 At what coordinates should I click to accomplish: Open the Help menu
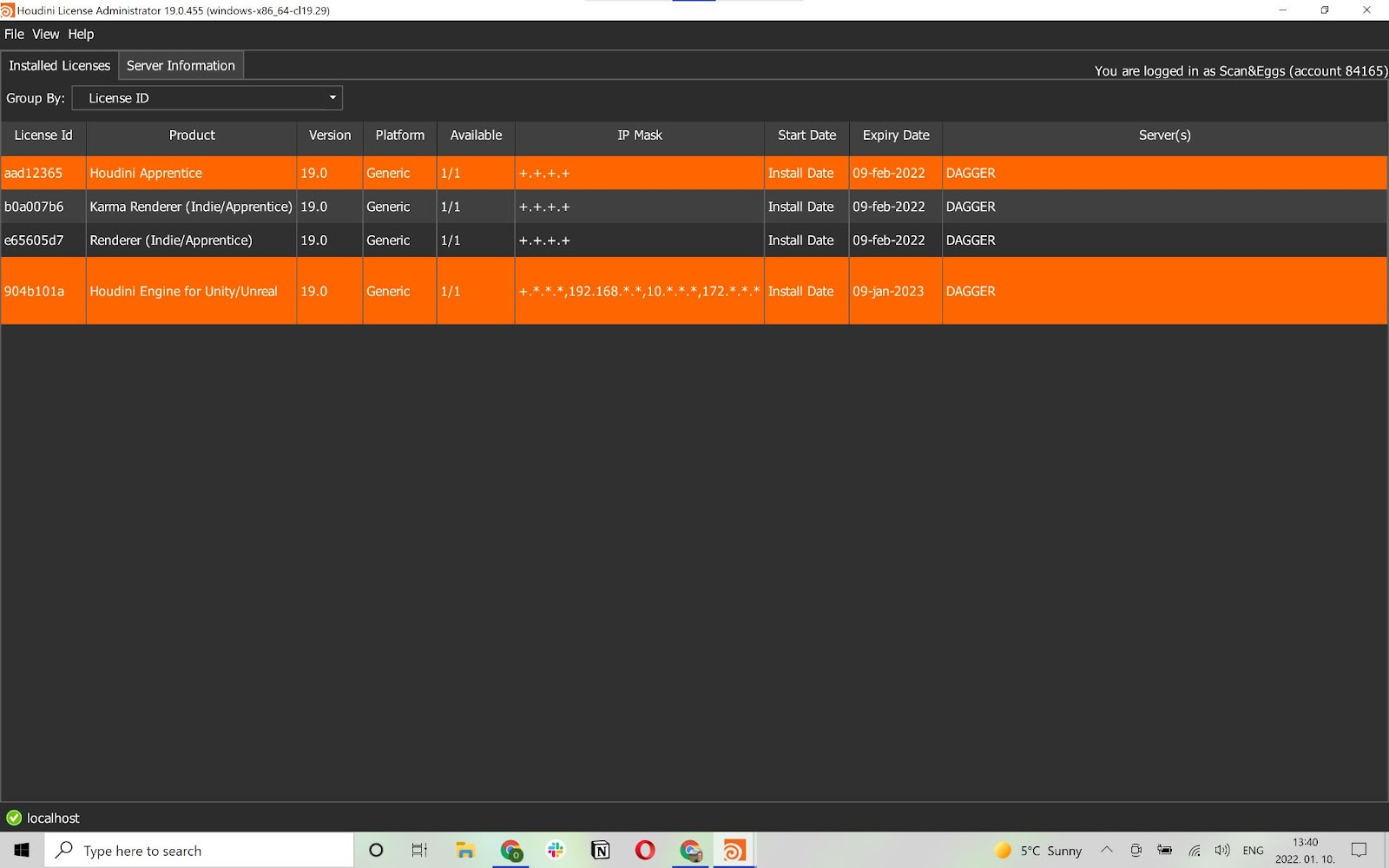[x=81, y=34]
